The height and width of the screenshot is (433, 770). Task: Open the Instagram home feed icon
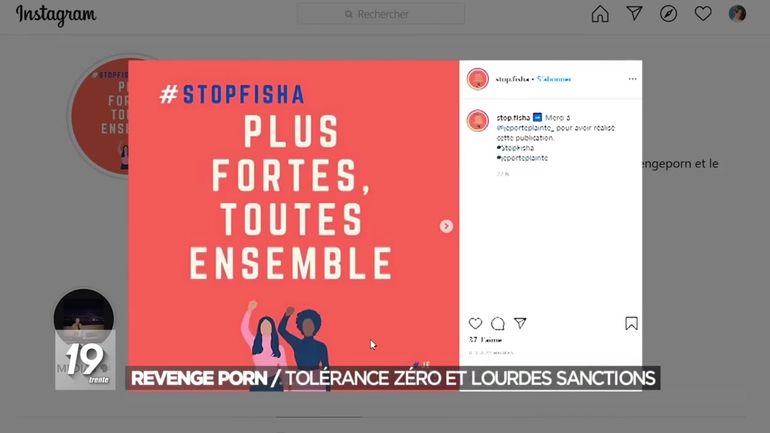tap(600, 14)
